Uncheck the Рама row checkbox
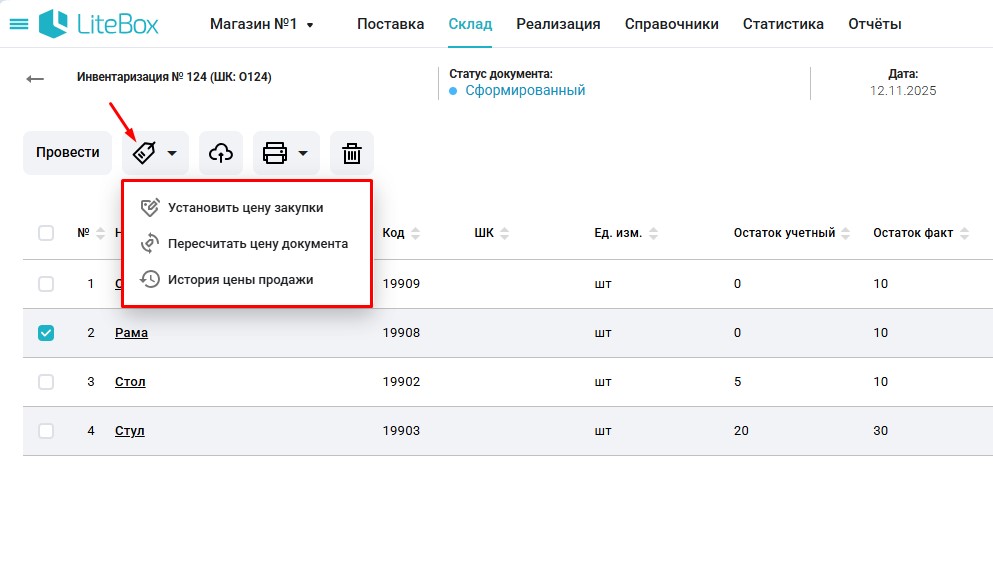 click(46, 333)
